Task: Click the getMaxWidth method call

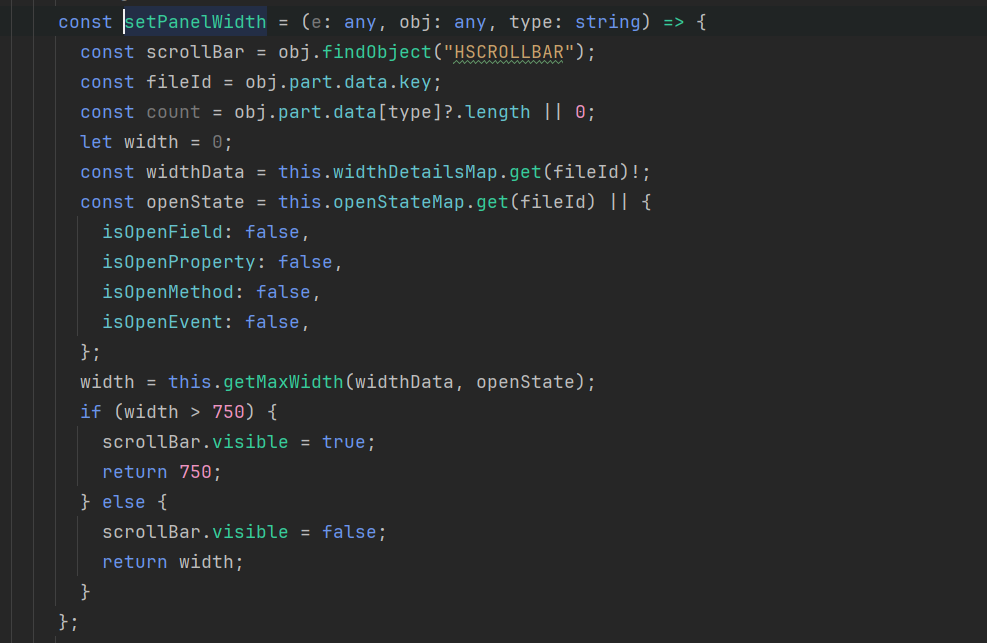Action: [x=283, y=382]
